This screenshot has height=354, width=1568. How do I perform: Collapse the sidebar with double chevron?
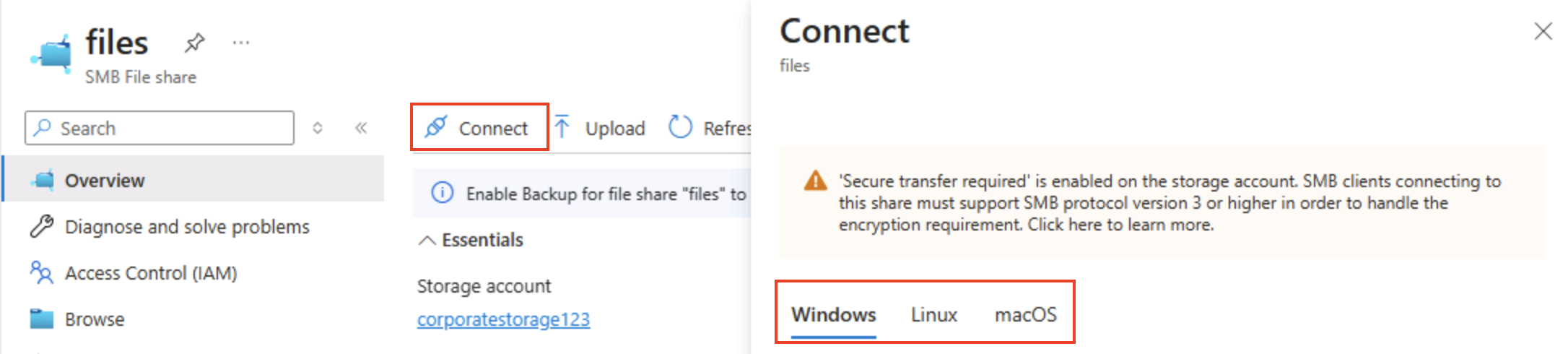(x=361, y=128)
